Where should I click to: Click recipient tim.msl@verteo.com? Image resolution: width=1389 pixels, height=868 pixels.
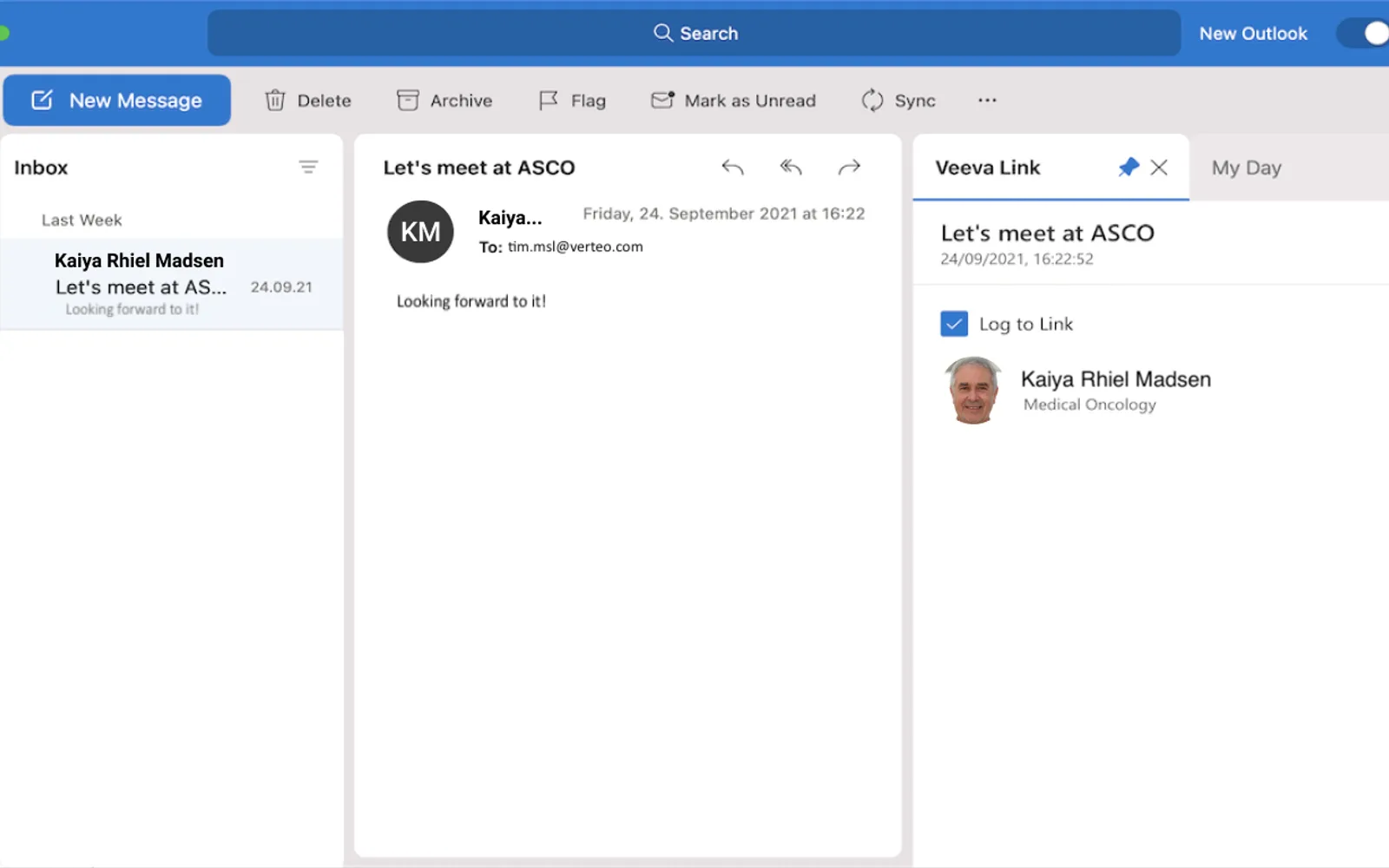coord(576,247)
